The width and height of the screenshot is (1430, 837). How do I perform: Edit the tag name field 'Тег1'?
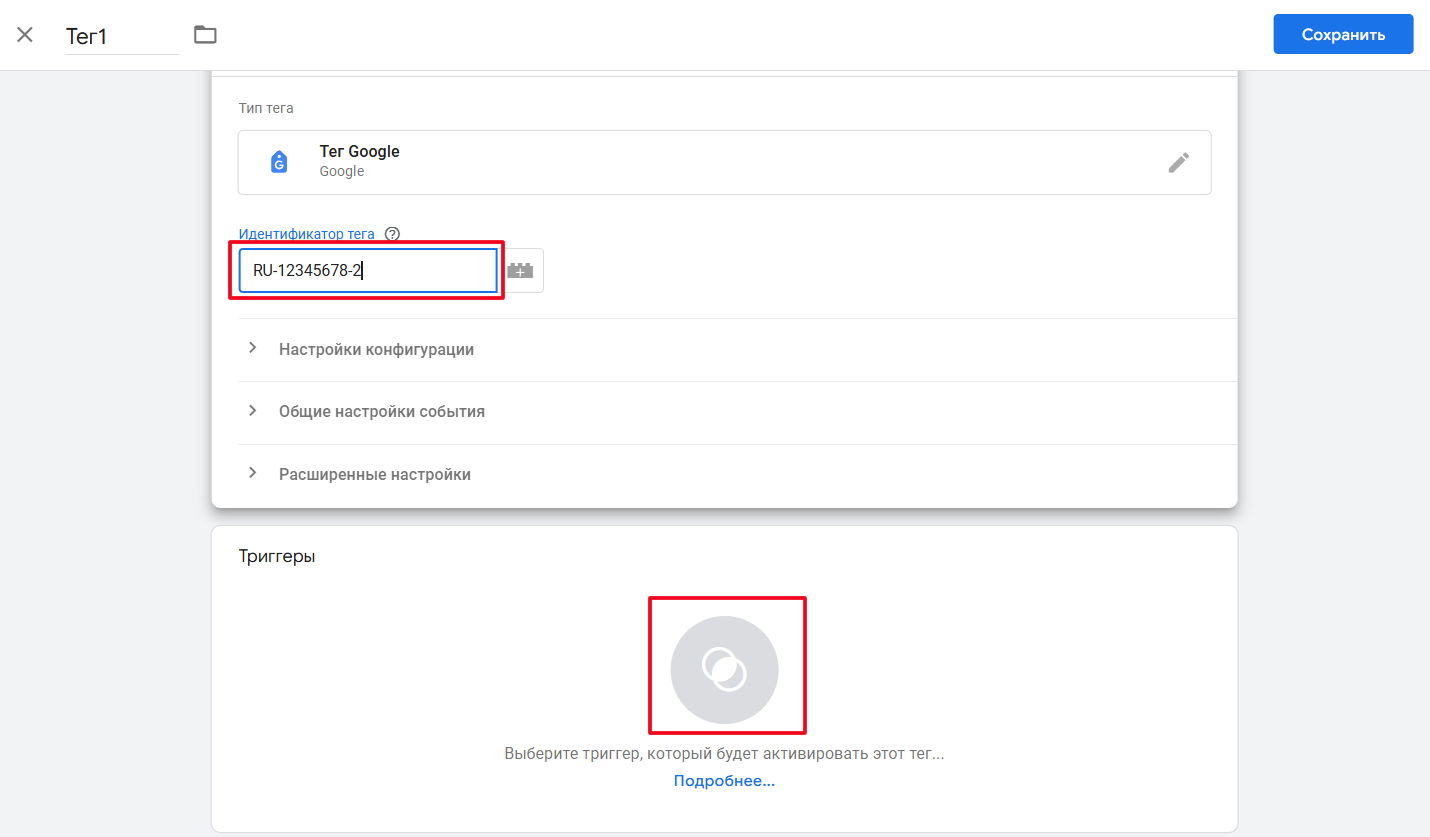pyautogui.click(x=122, y=36)
